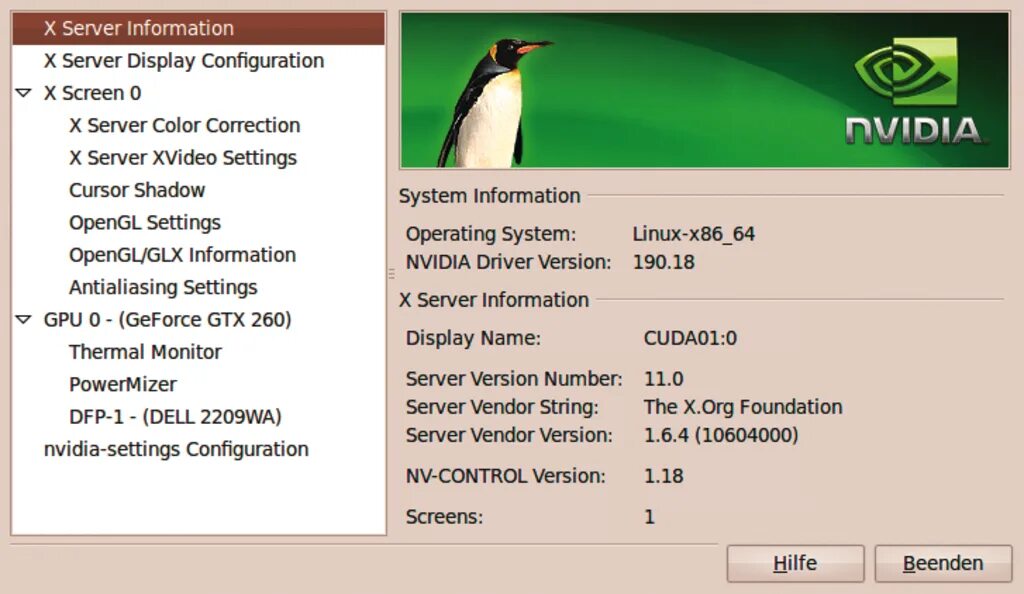The width and height of the screenshot is (1024, 594).
Task: Open nvidia-settings Configuration page
Action: pos(176,449)
